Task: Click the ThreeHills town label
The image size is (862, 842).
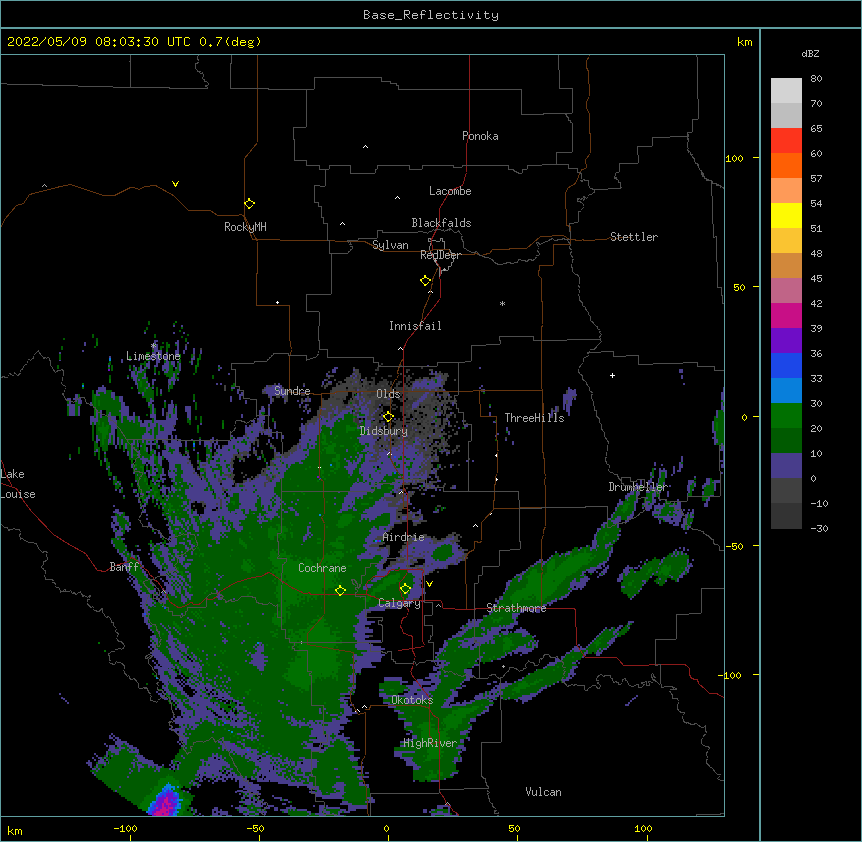Action: tap(534, 418)
